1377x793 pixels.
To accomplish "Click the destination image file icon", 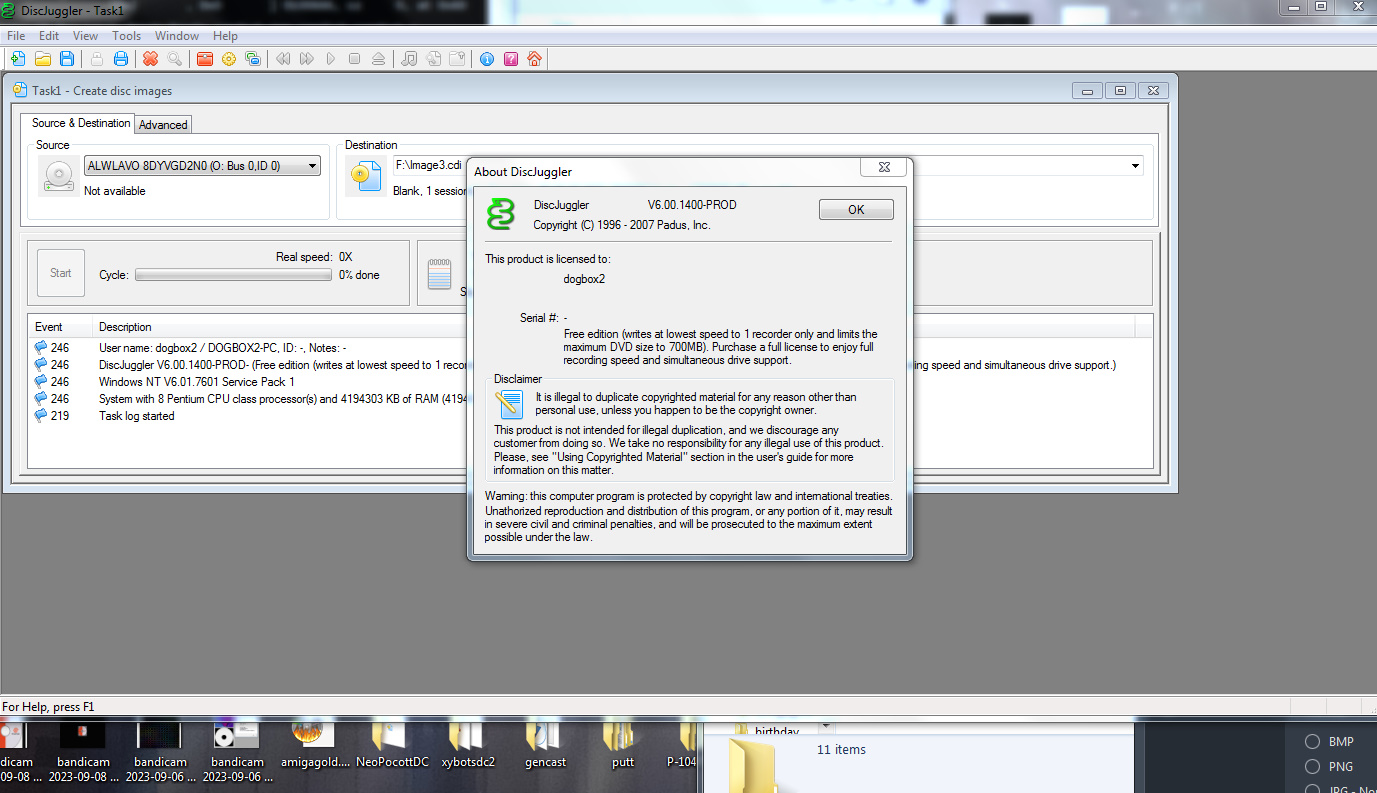I will coord(364,175).
